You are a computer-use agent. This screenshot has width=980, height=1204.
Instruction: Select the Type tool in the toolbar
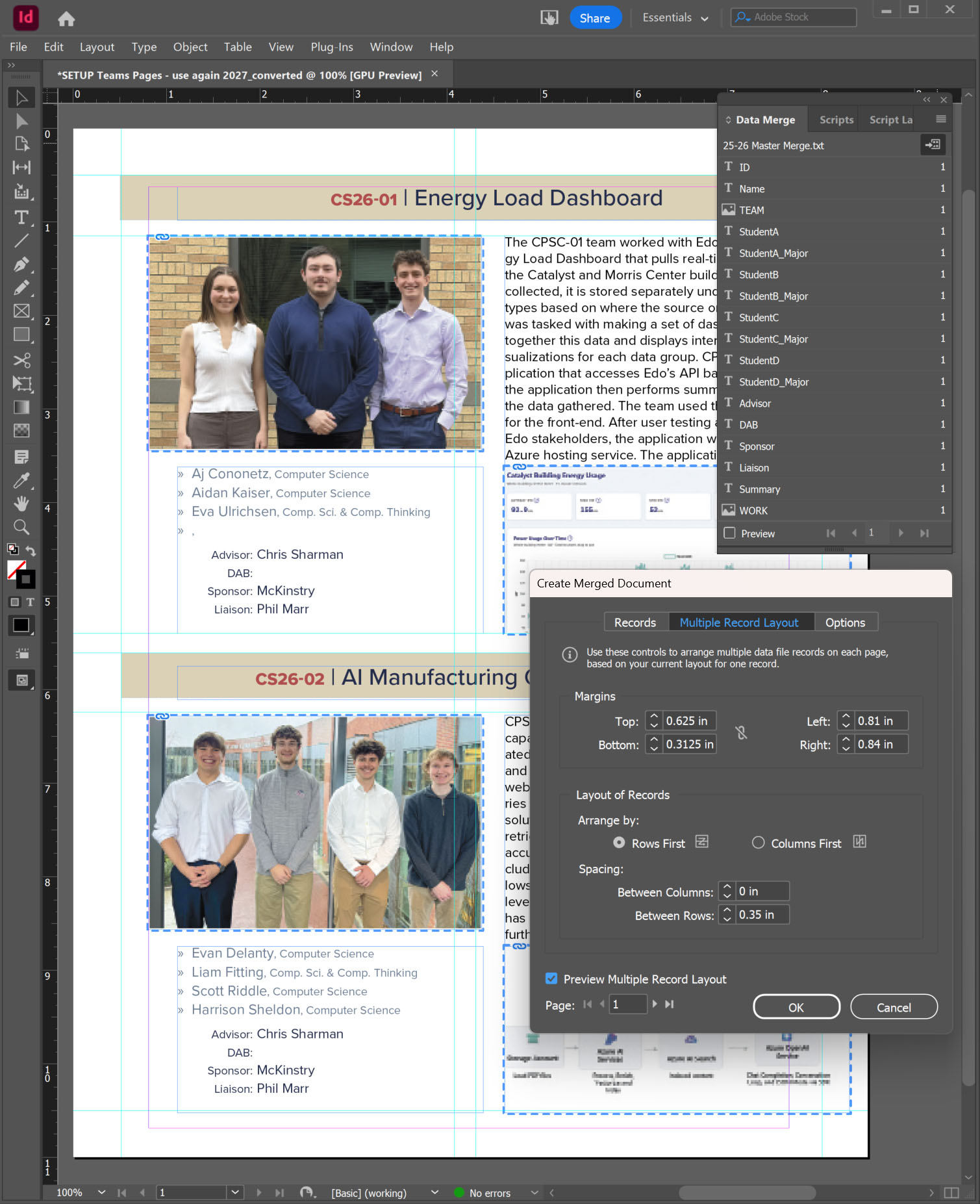click(21, 218)
